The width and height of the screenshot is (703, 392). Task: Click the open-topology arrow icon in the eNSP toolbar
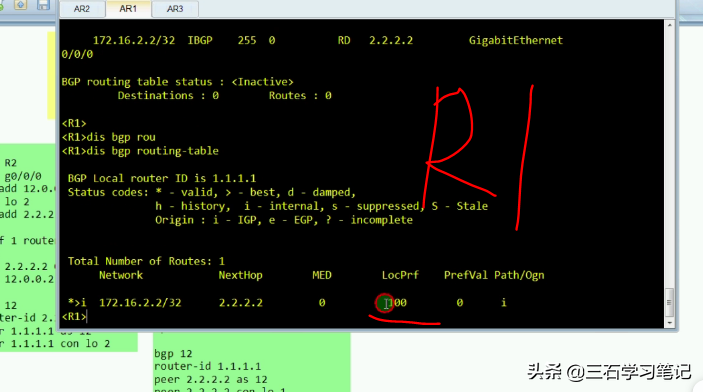pyautogui.click(x=21, y=4)
